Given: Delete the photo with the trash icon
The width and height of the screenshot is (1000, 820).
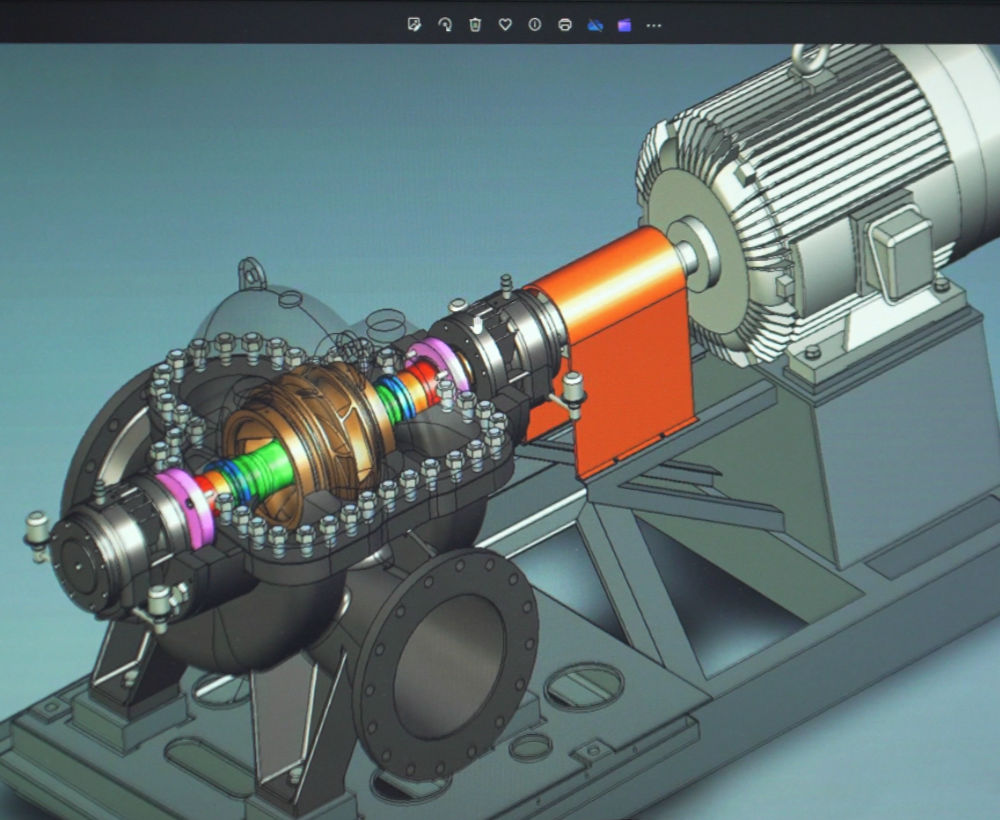Looking at the screenshot, I should [475, 25].
